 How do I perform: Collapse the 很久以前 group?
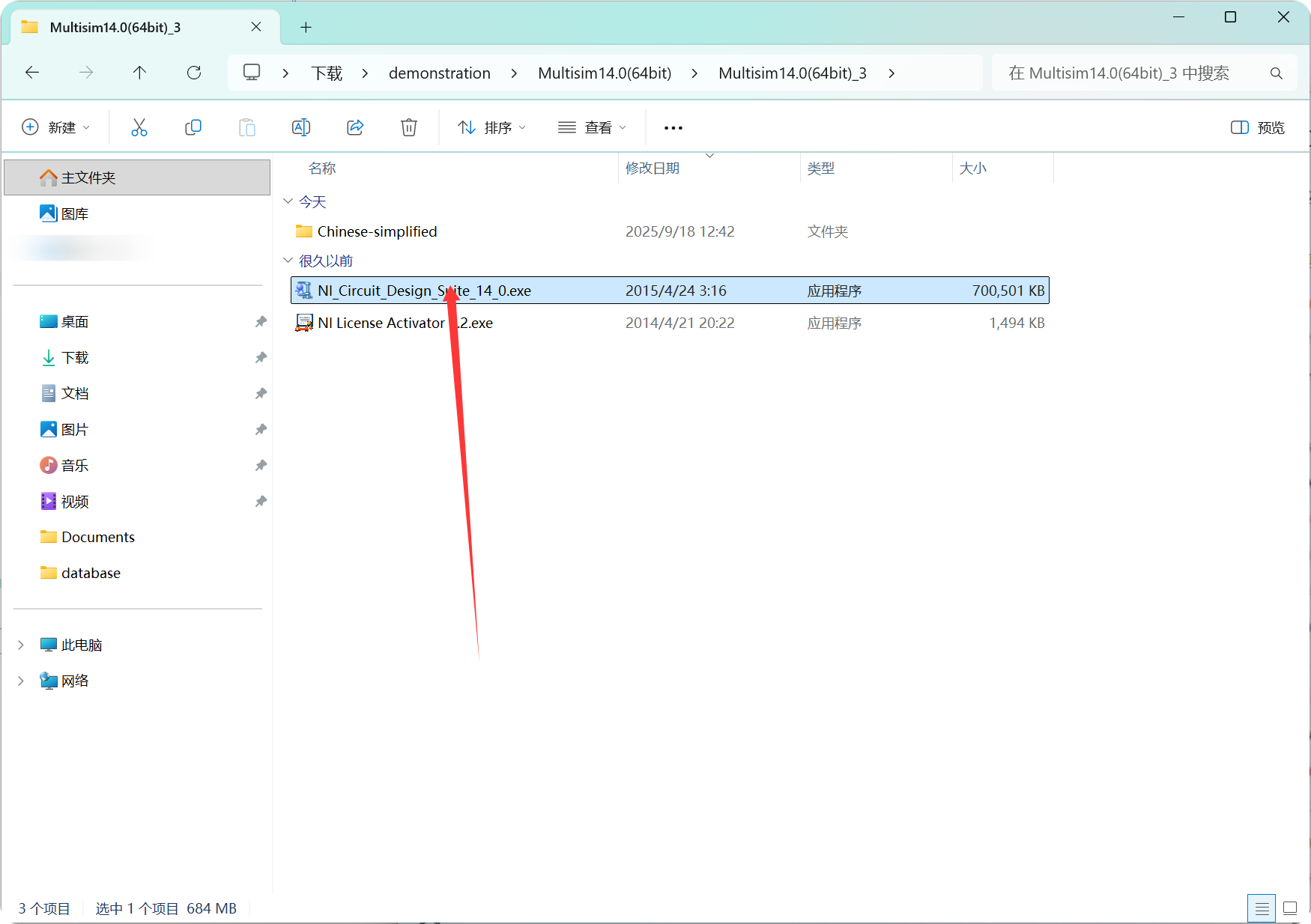[288, 261]
